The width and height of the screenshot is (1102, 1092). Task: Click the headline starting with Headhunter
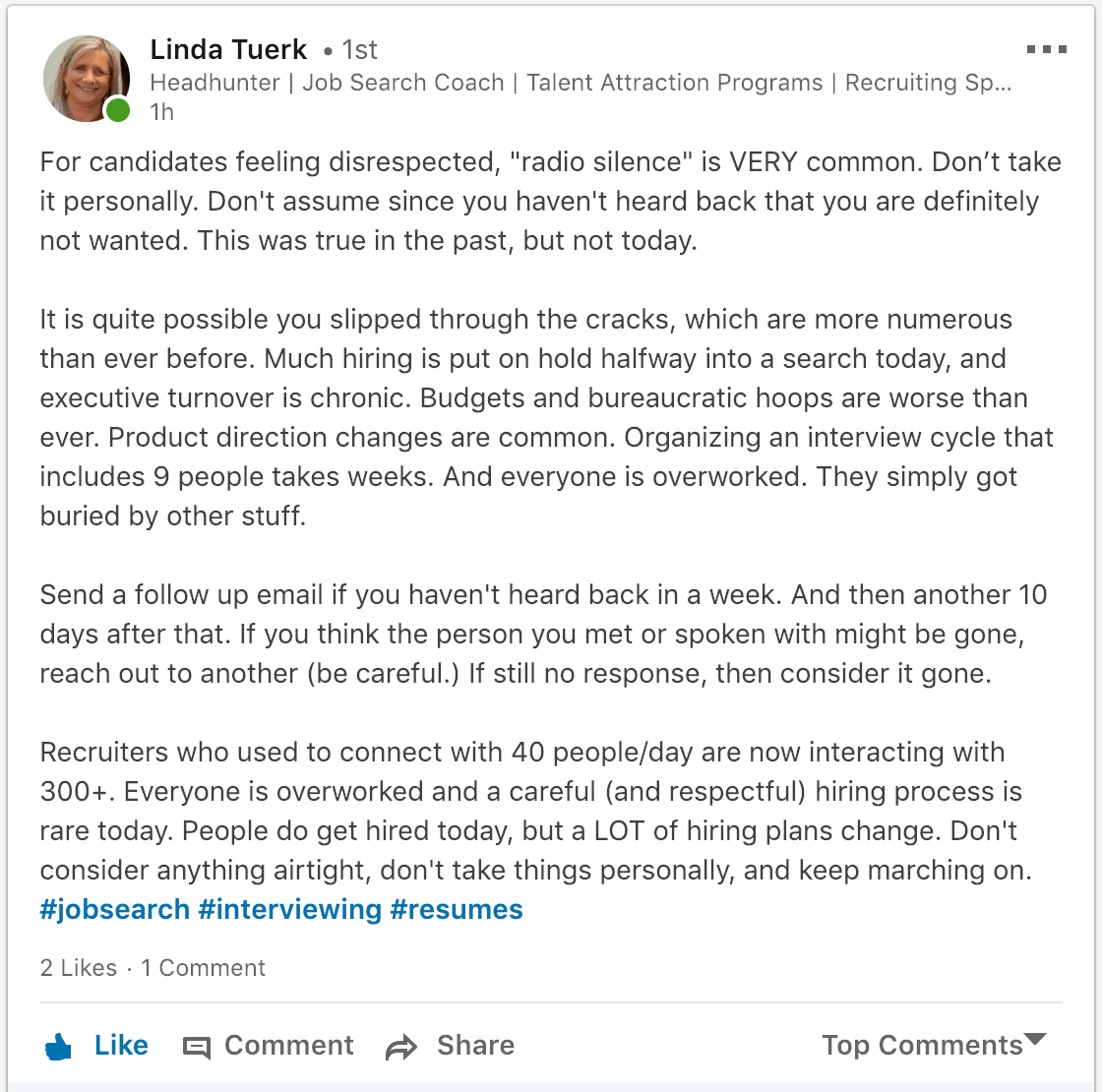(581, 83)
